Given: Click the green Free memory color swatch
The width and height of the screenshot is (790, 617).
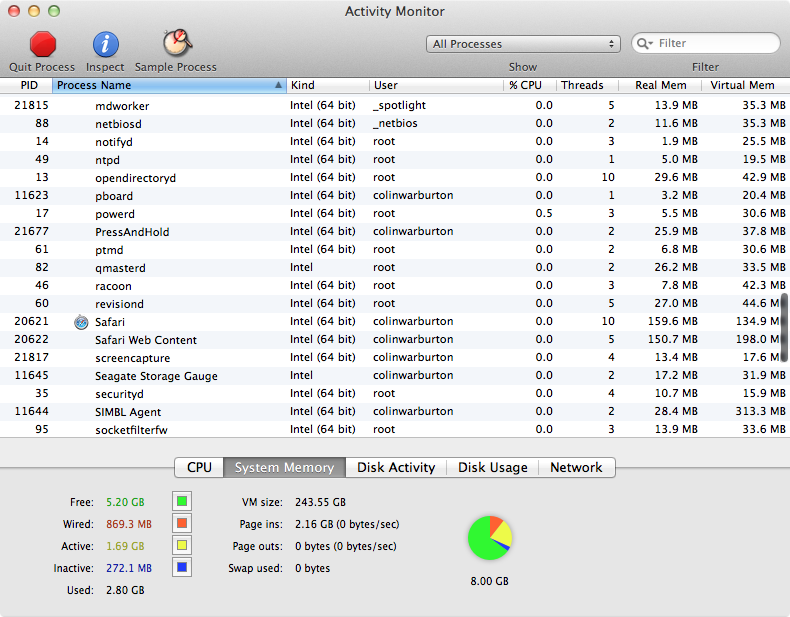Looking at the screenshot, I should (182, 501).
